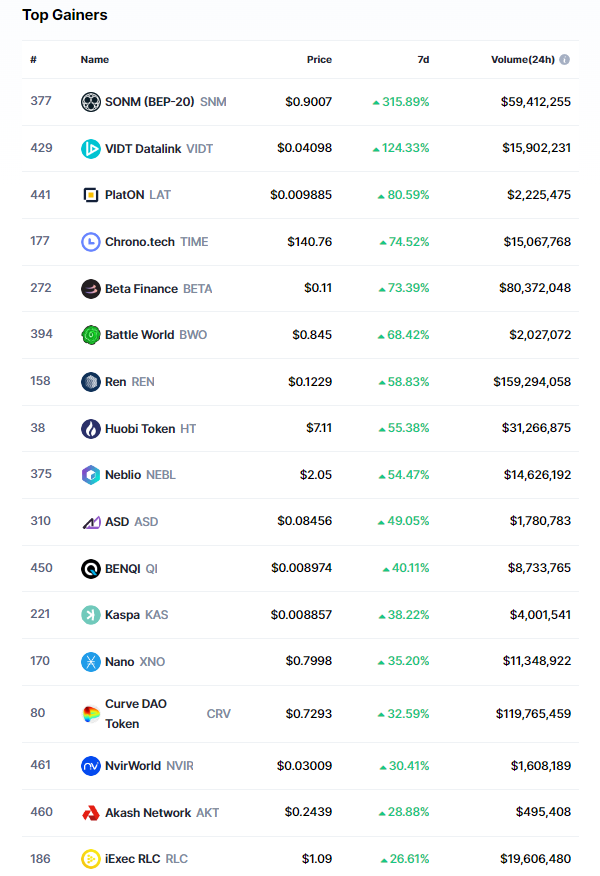The height and width of the screenshot is (876, 600).
Task: Click the Volume(24h) info icon
Action: point(565,60)
